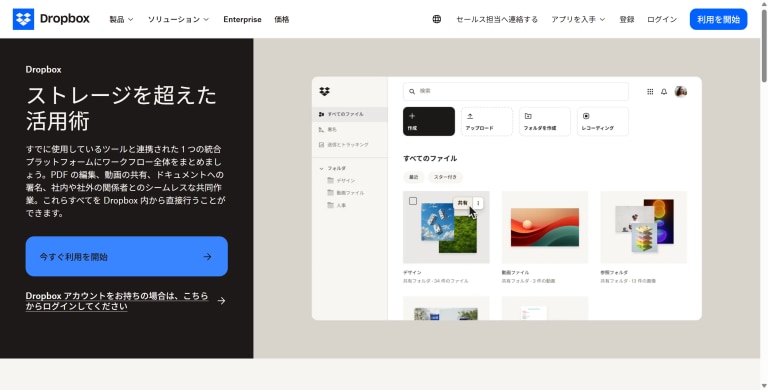
Task: Click the globe language selector icon
Action: [436, 19]
